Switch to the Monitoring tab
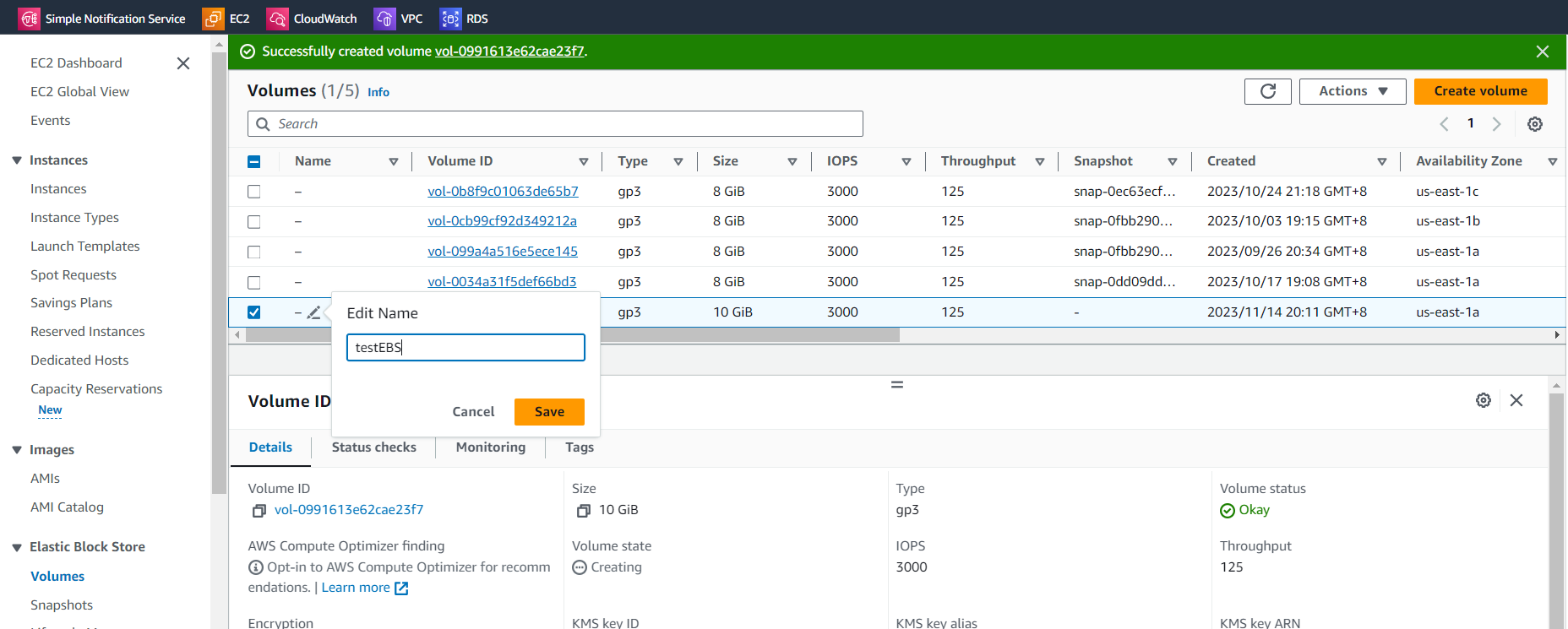Screen dimensions: 1568x629 click(x=491, y=447)
